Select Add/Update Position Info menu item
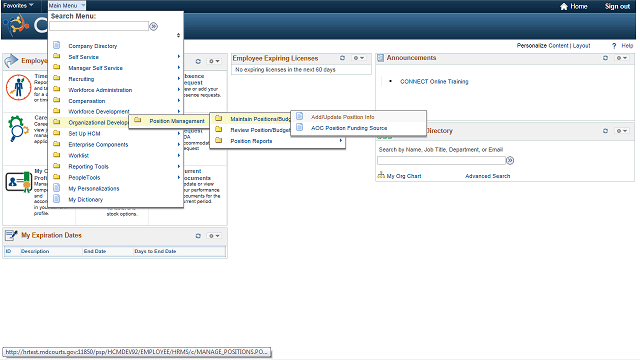This screenshot has height=360, width=640. (342, 117)
